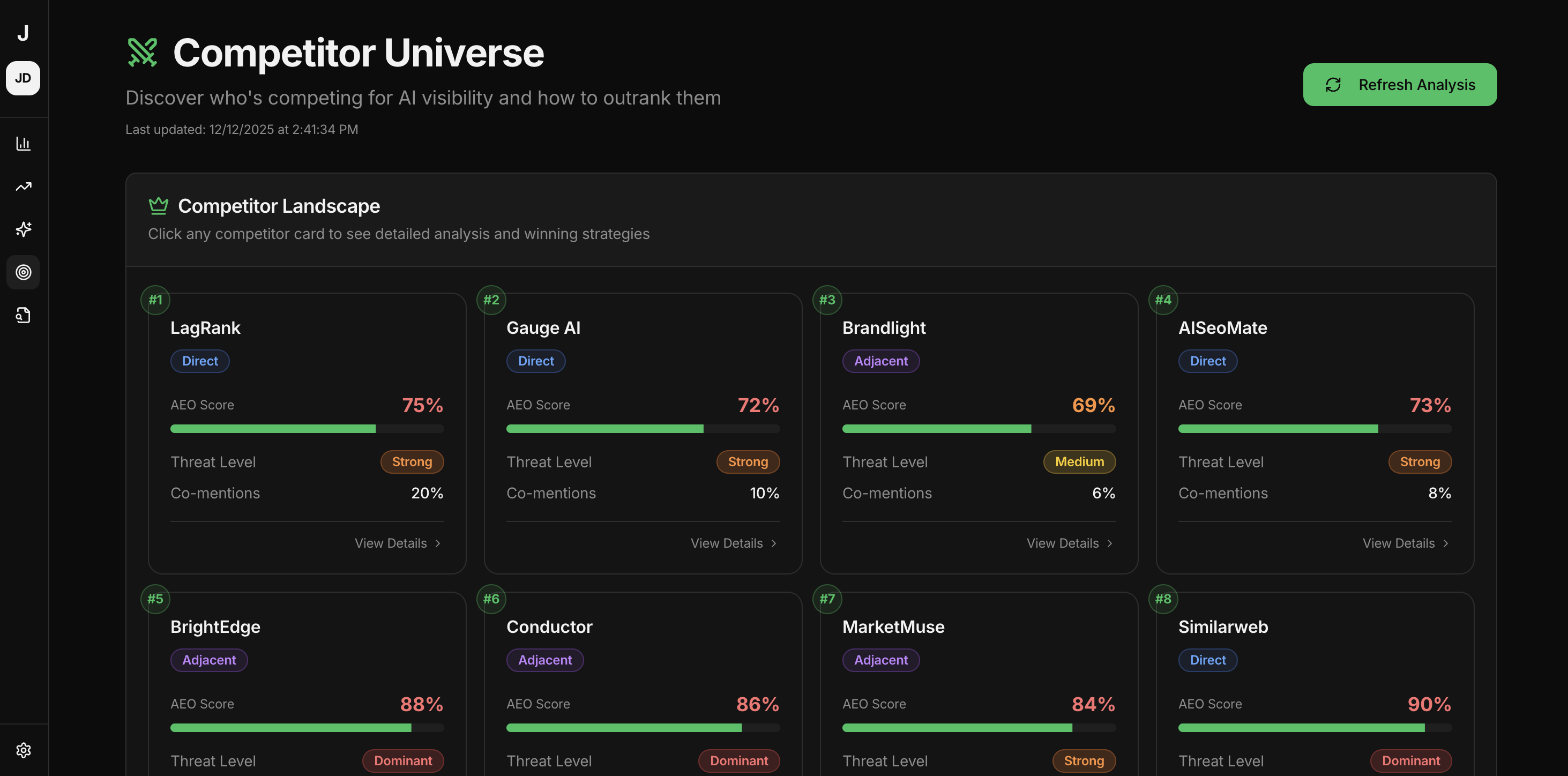Select the target competitor sidebar icon
Screen dimensions: 1568x776
click(23, 272)
